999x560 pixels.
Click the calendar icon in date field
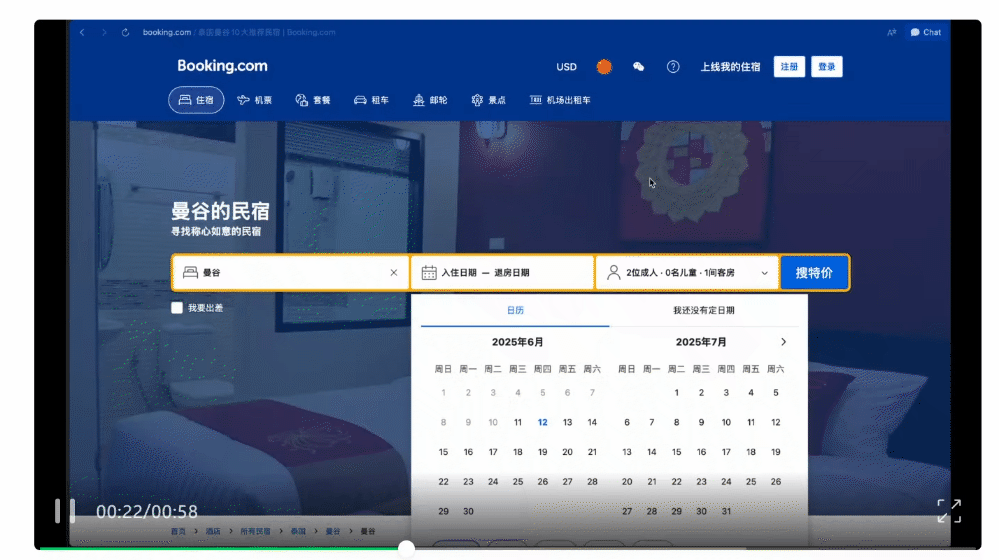pyautogui.click(x=429, y=273)
